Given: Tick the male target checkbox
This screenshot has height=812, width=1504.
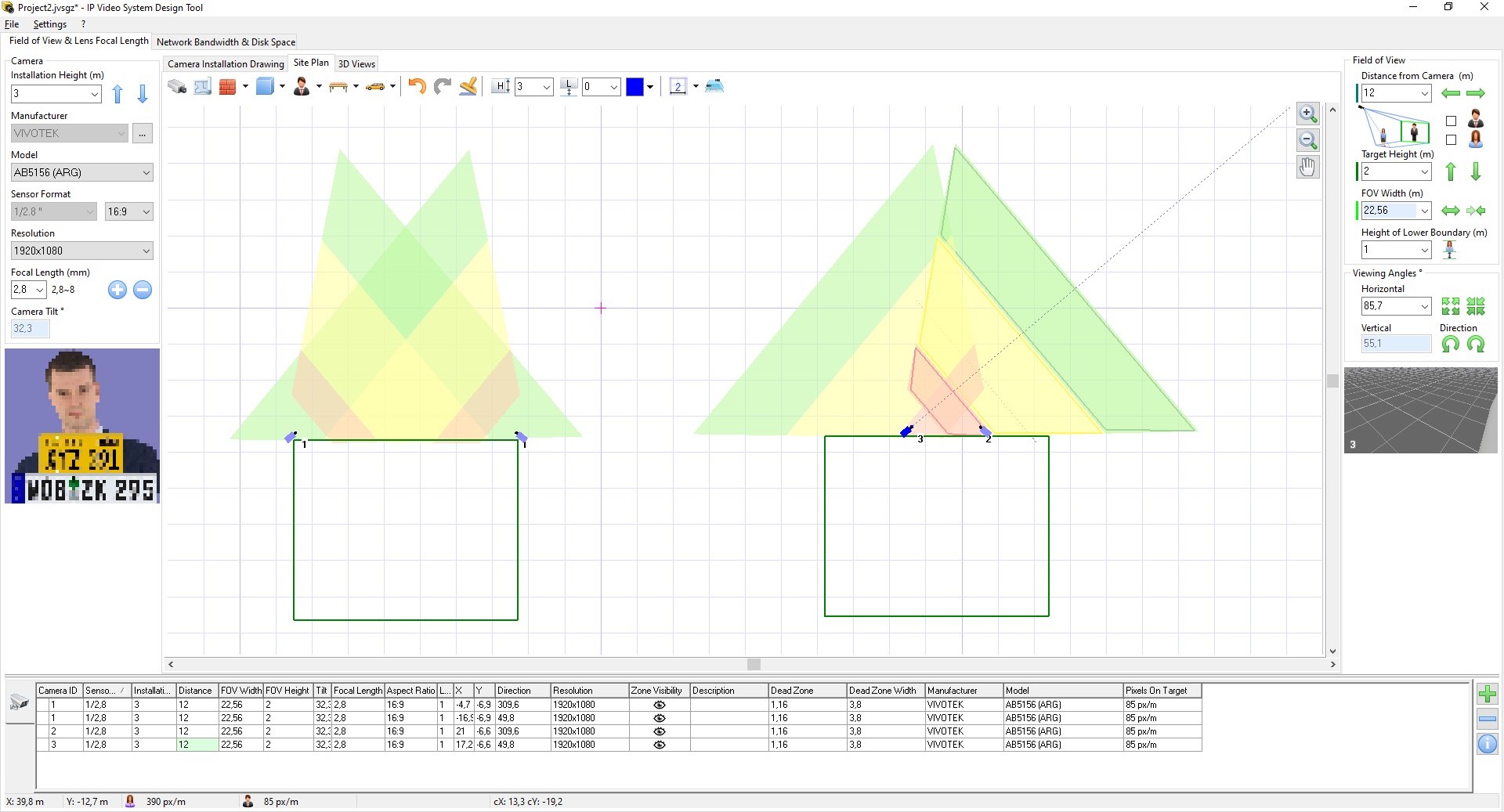Looking at the screenshot, I should coord(1451,121).
